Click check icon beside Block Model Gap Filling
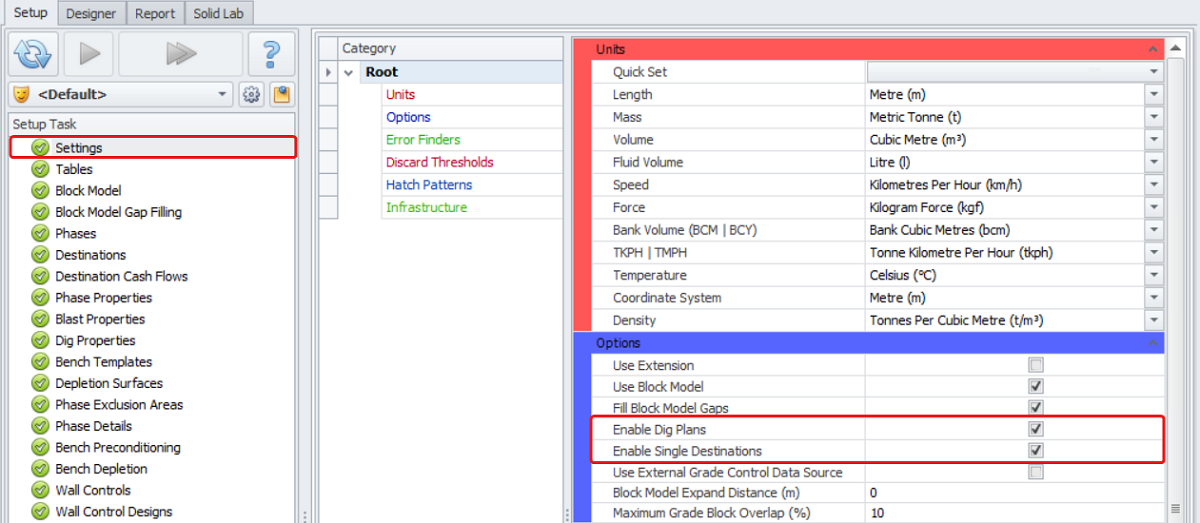The width and height of the screenshot is (1200, 523). point(40,212)
